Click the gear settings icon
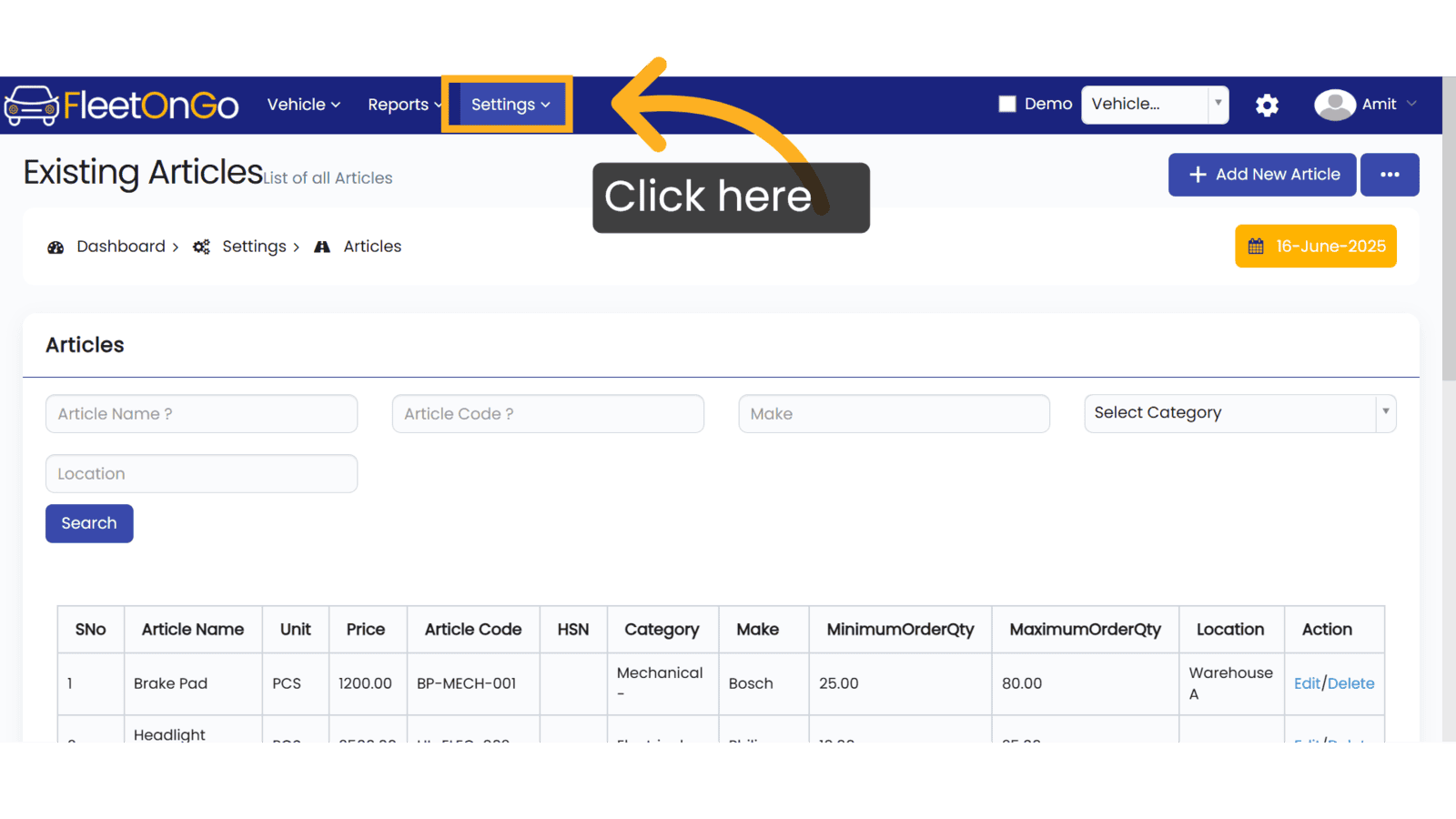The height and width of the screenshot is (819, 1456). [1267, 105]
